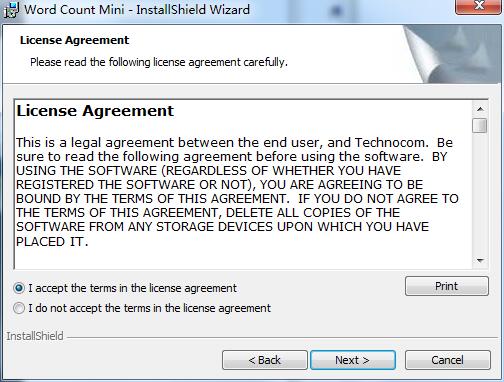The width and height of the screenshot is (504, 382).
Task: Click the 'Please read the following license agreement' subtitle
Action: [x=159, y=62]
